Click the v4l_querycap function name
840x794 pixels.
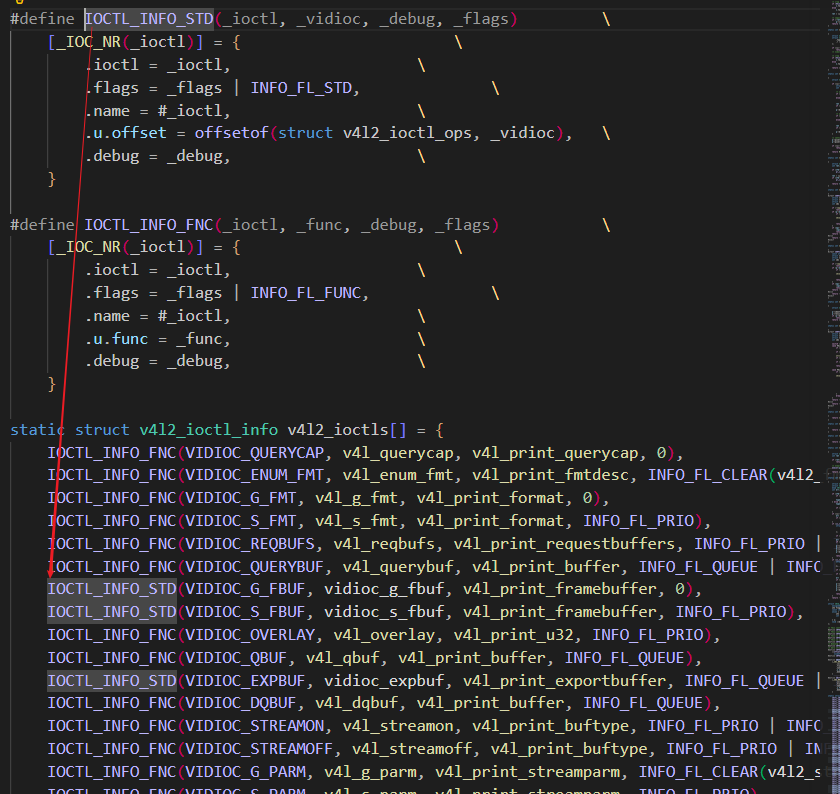398,453
